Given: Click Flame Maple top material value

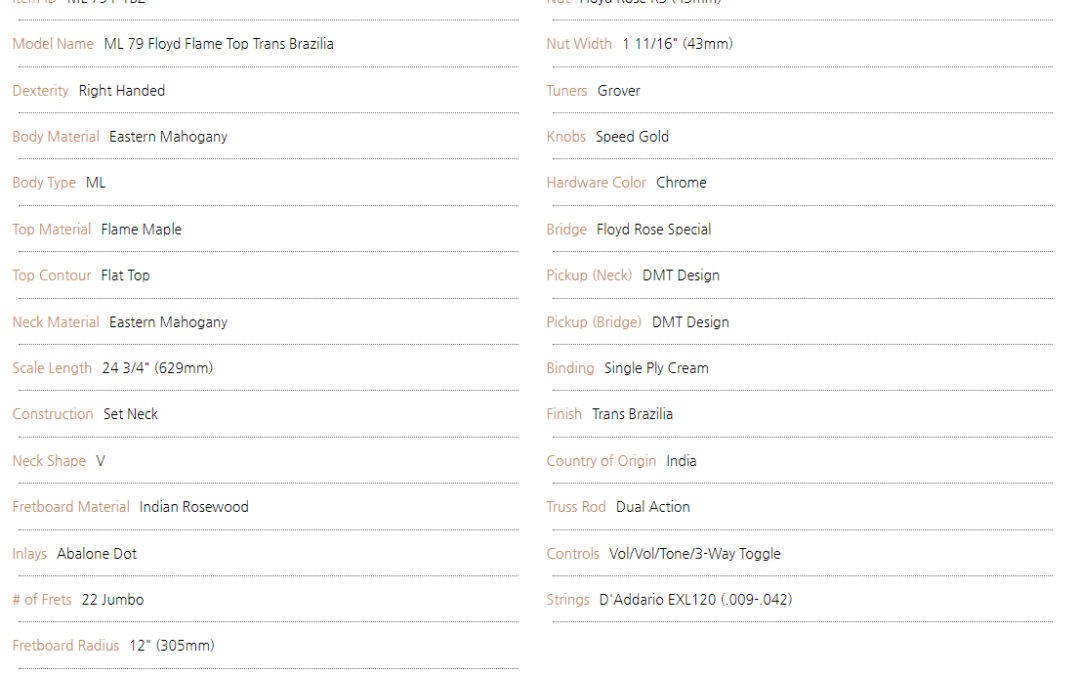Looking at the screenshot, I should click(141, 229).
